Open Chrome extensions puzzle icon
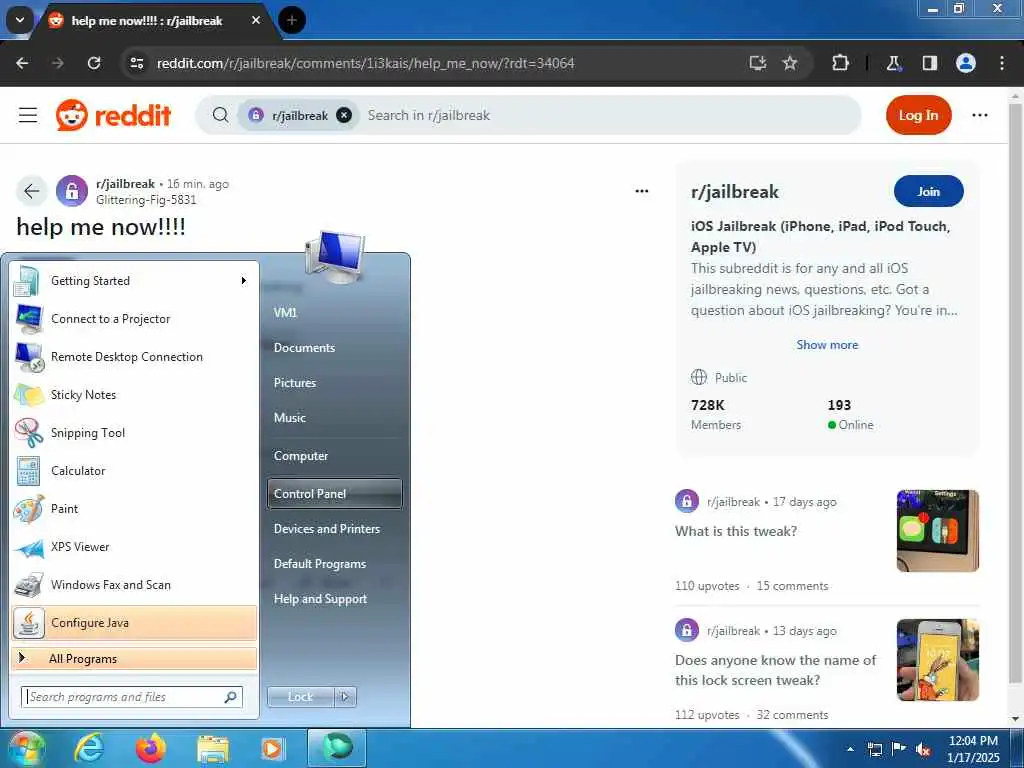The image size is (1024, 768). point(840,63)
